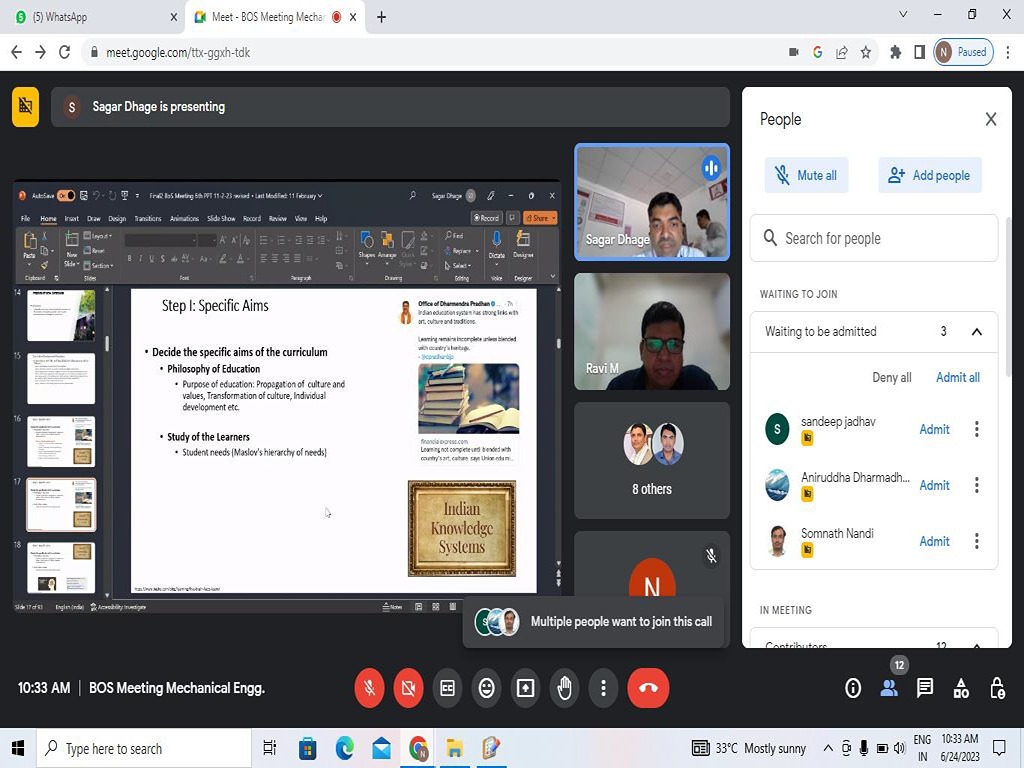
Task: Open the 8 others participants tile
Action: (x=652, y=460)
